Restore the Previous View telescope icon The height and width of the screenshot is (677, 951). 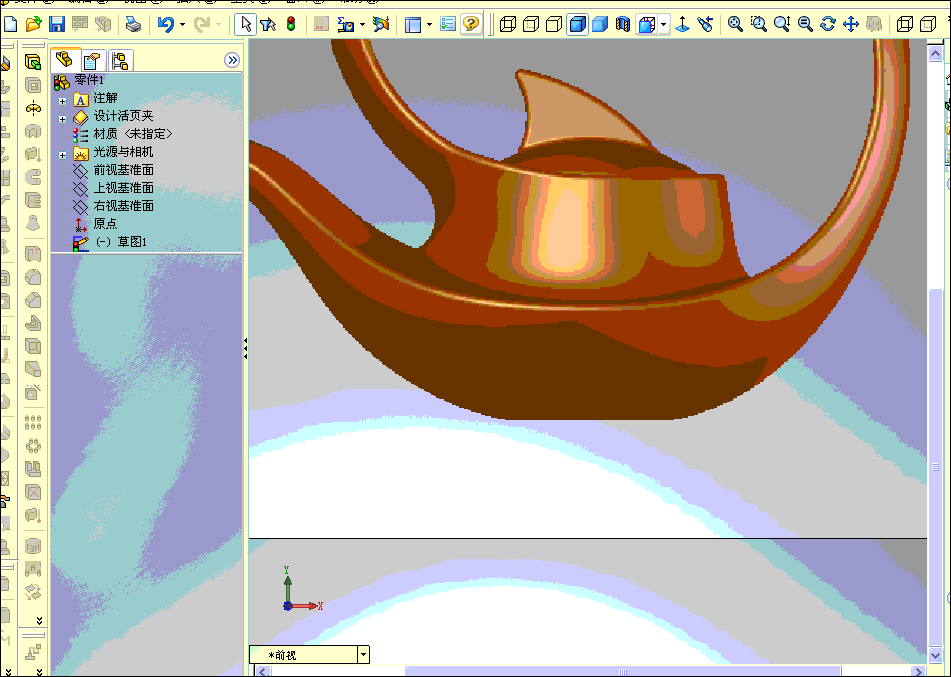click(x=705, y=24)
